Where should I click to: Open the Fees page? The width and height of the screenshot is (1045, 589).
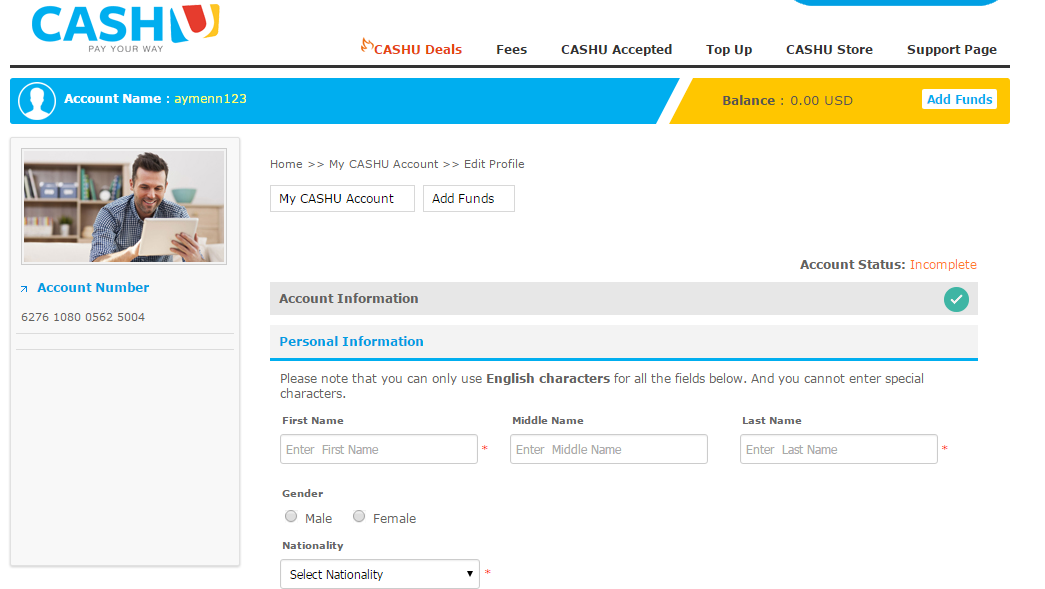point(511,49)
